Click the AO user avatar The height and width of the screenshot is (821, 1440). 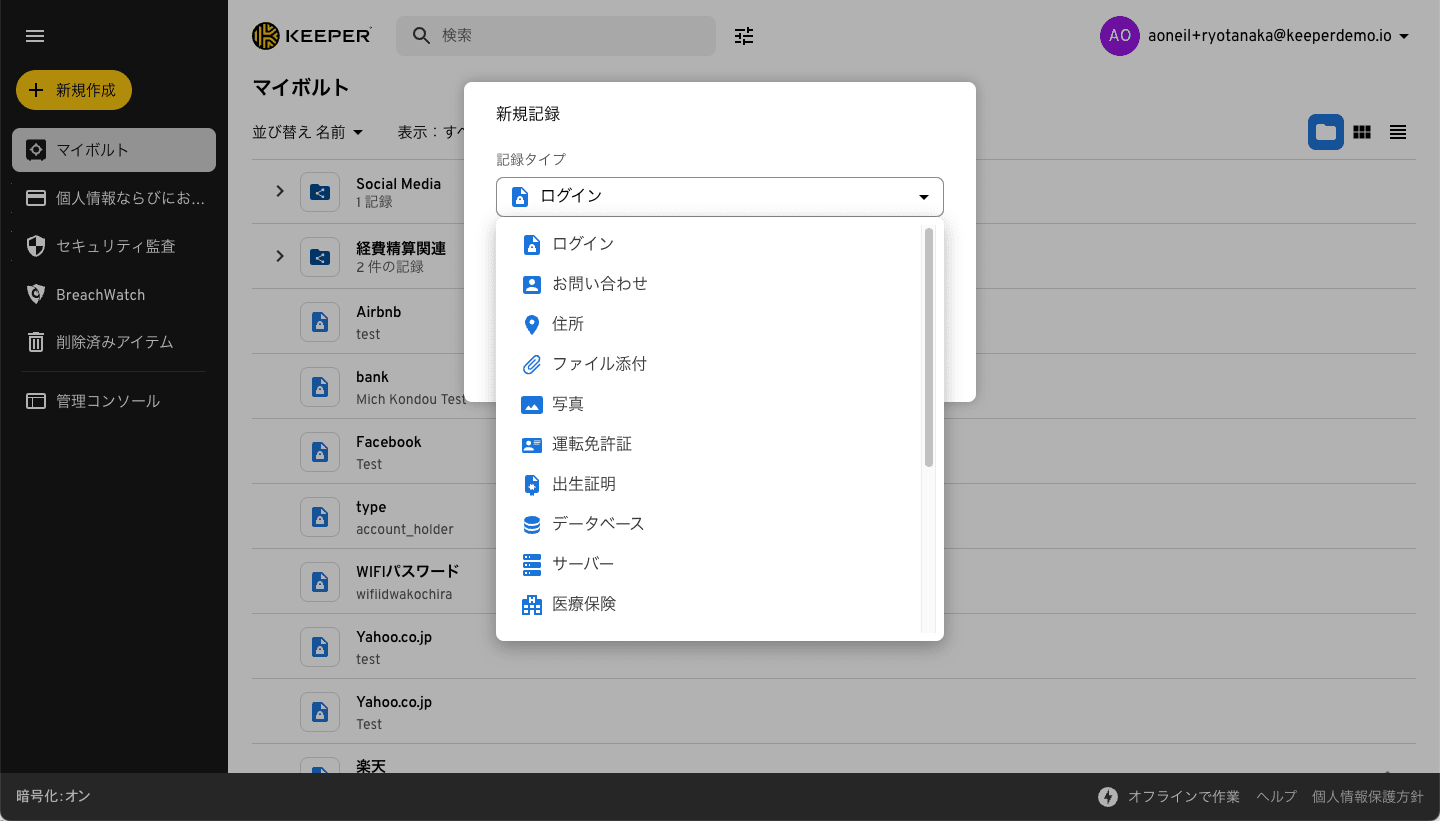tap(1119, 36)
